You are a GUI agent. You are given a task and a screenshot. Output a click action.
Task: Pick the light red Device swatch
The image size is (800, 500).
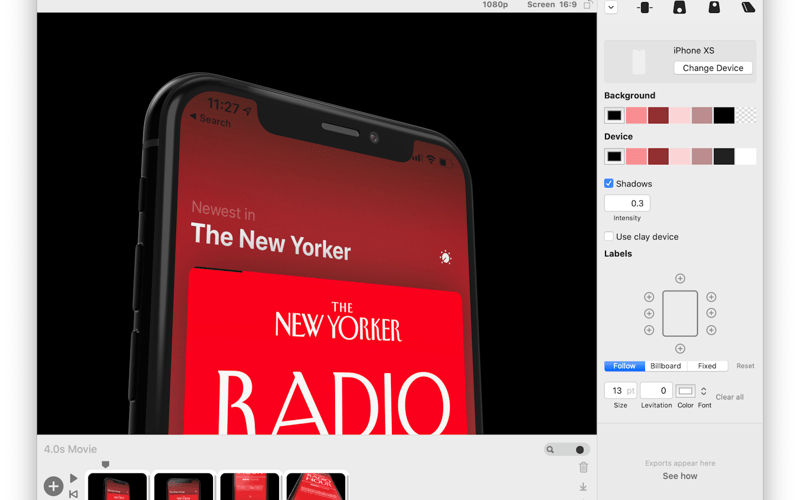click(636, 156)
